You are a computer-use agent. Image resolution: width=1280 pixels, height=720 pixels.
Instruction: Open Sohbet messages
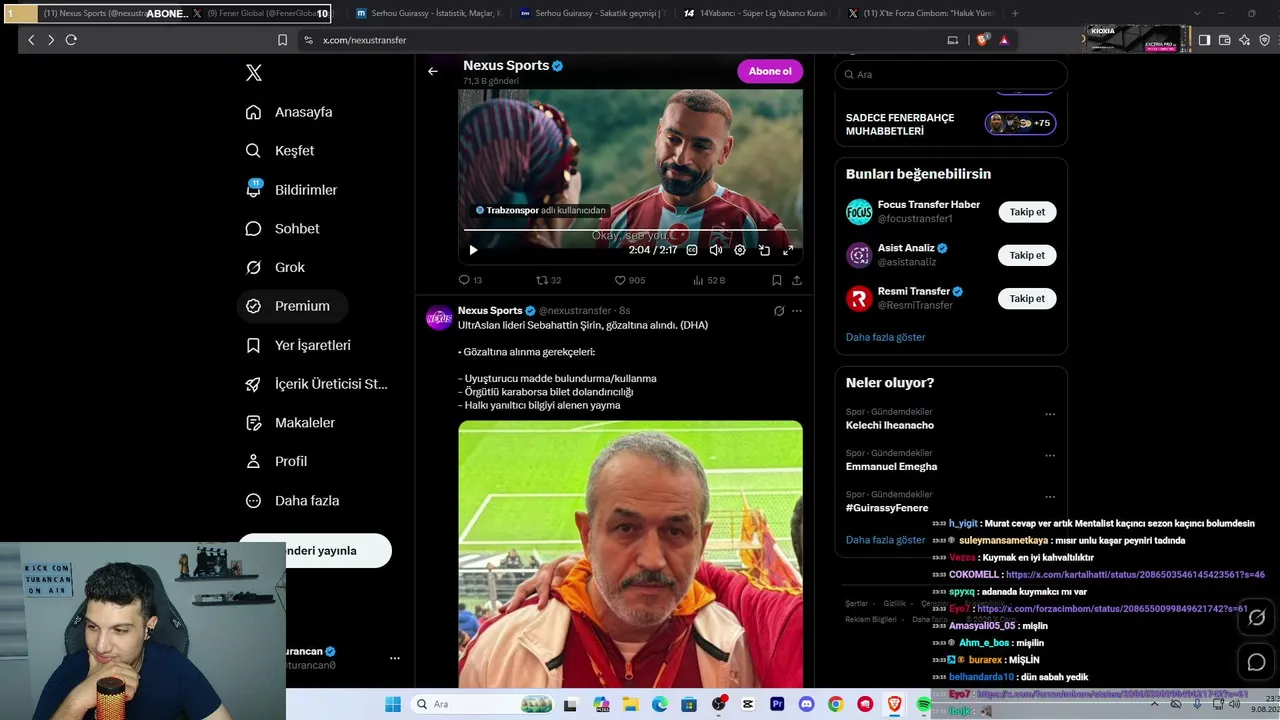[283, 229]
